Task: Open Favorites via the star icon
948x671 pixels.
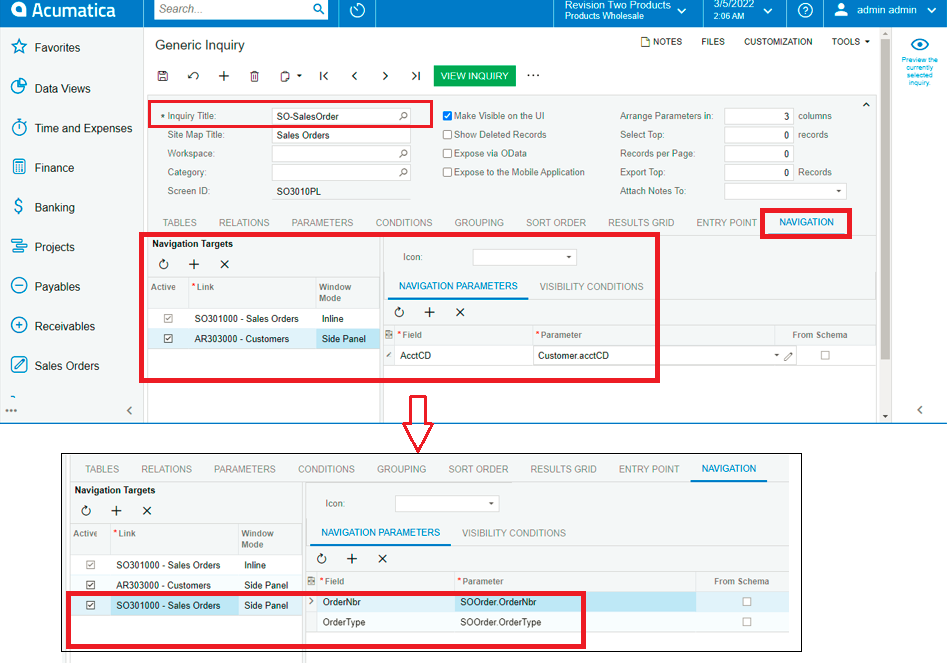Action: [19, 47]
